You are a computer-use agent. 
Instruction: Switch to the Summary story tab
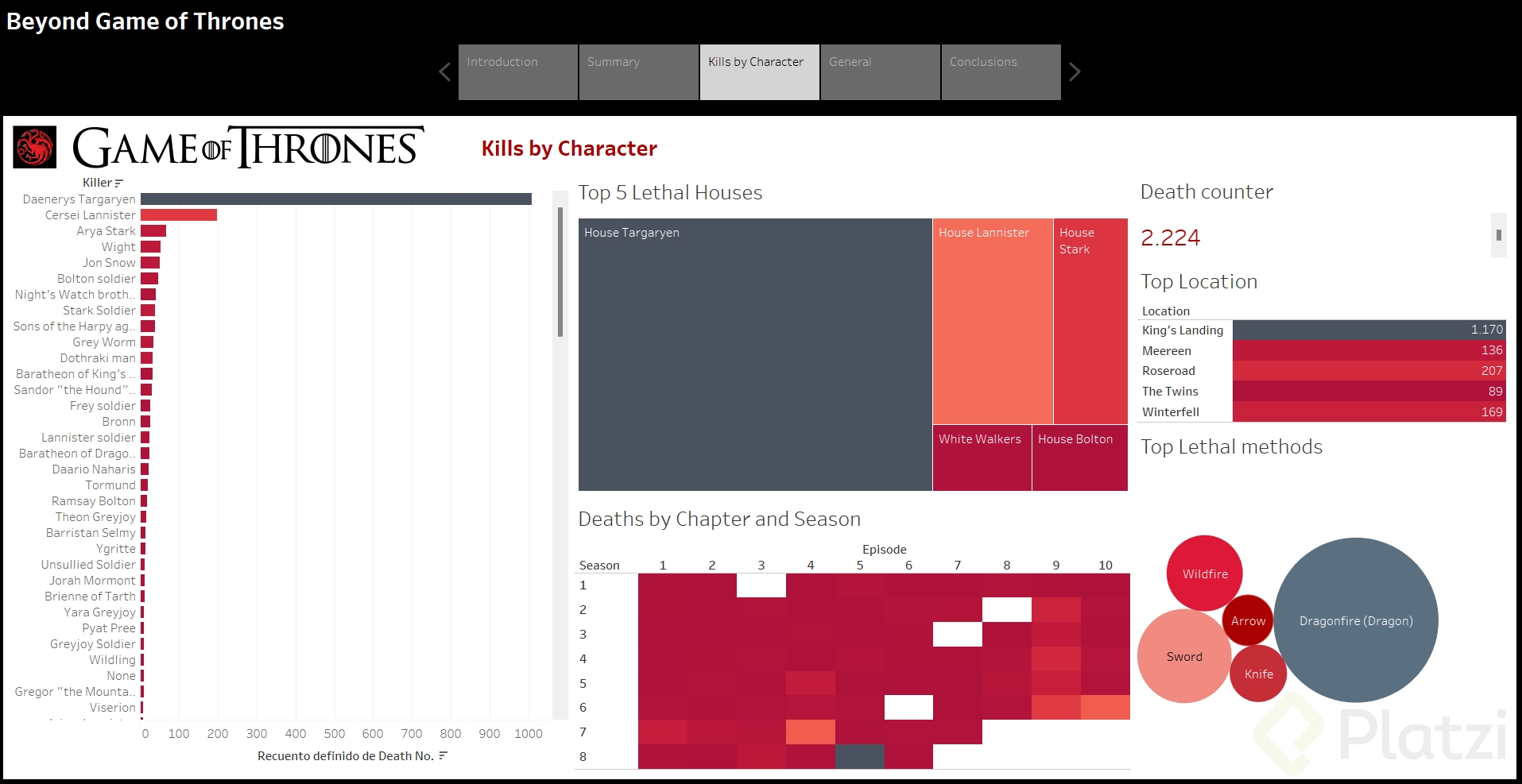point(639,72)
